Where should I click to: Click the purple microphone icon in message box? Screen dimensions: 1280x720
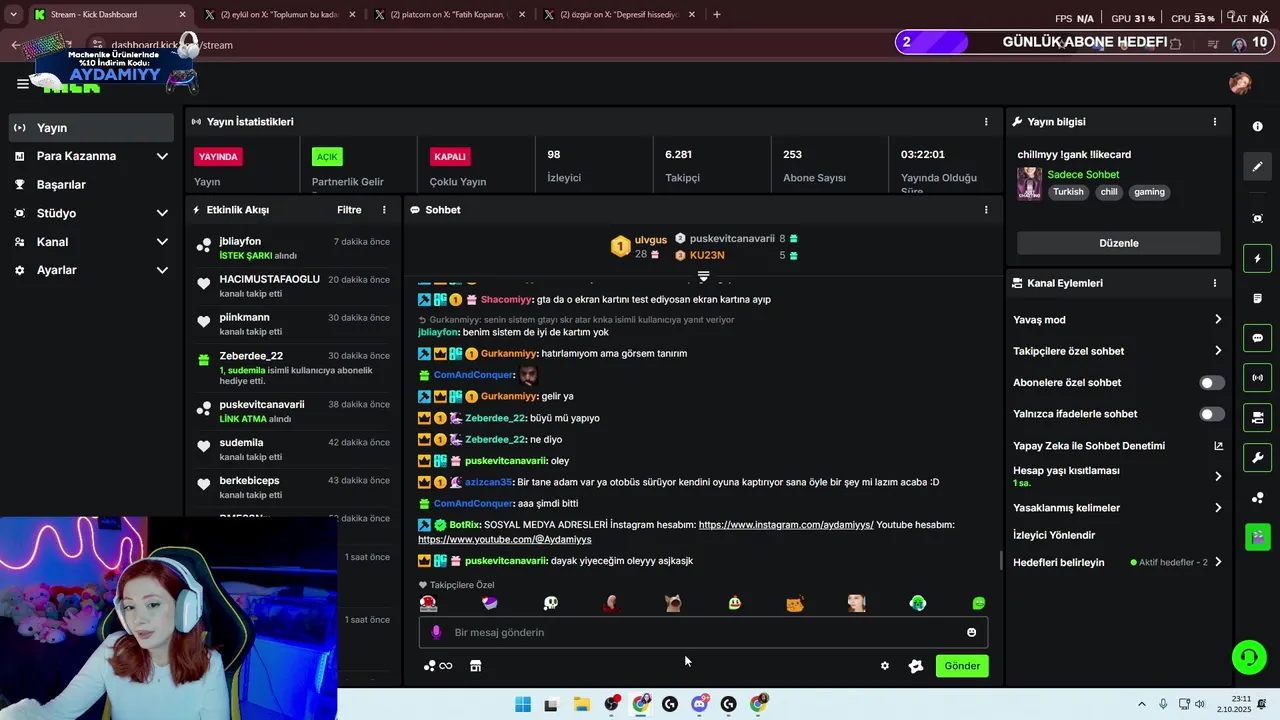[x=436, y=632]
